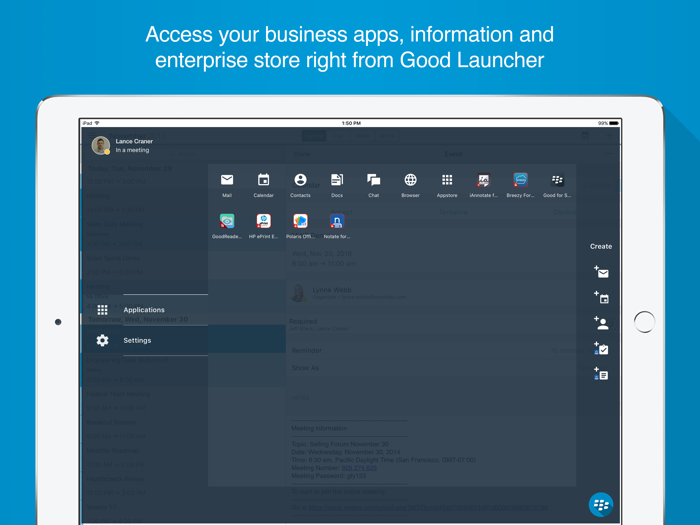
Task: Open the Notate for... app icon
Action: (337, 221)
